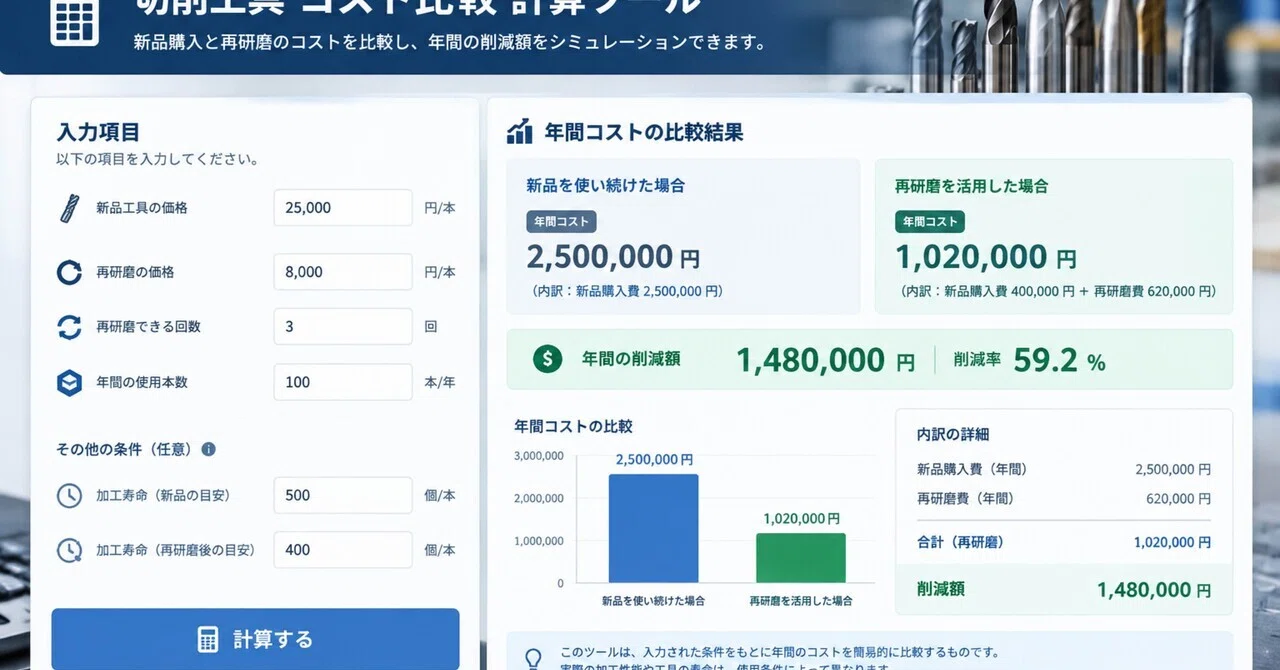Edit the 加工寿命（再研磨後の目安）field with 400
This screenshot has width=1280, height=670.
(343, 550)
